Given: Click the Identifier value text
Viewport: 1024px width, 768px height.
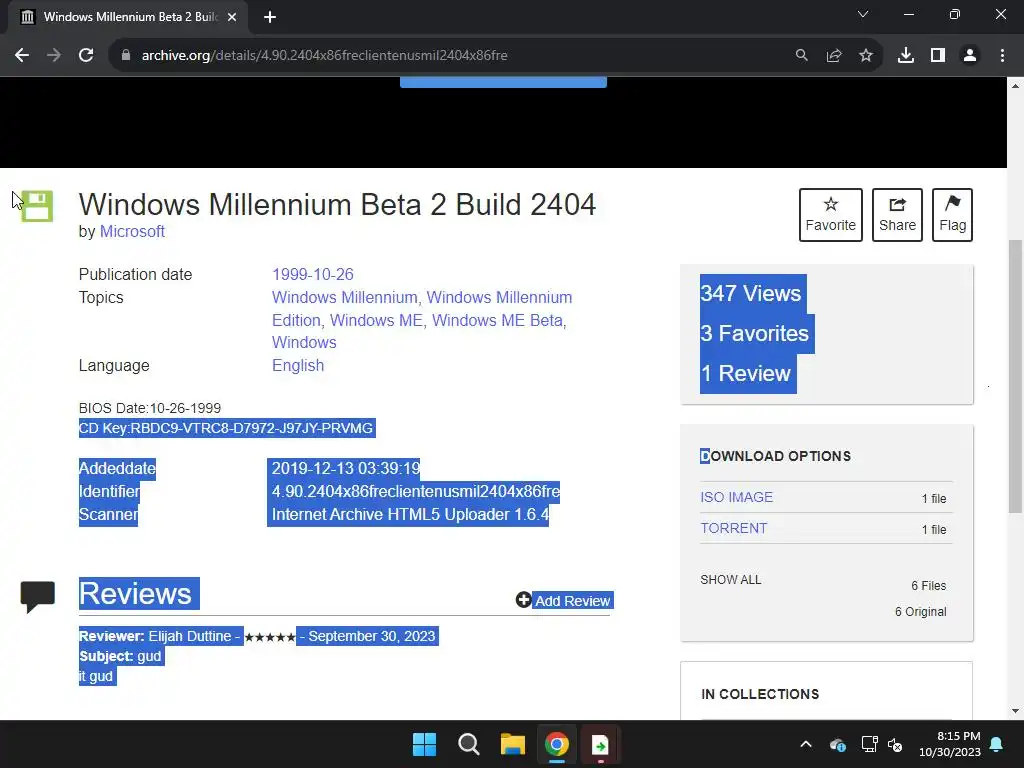Looking at the screenshot, I should pos(415,491).
